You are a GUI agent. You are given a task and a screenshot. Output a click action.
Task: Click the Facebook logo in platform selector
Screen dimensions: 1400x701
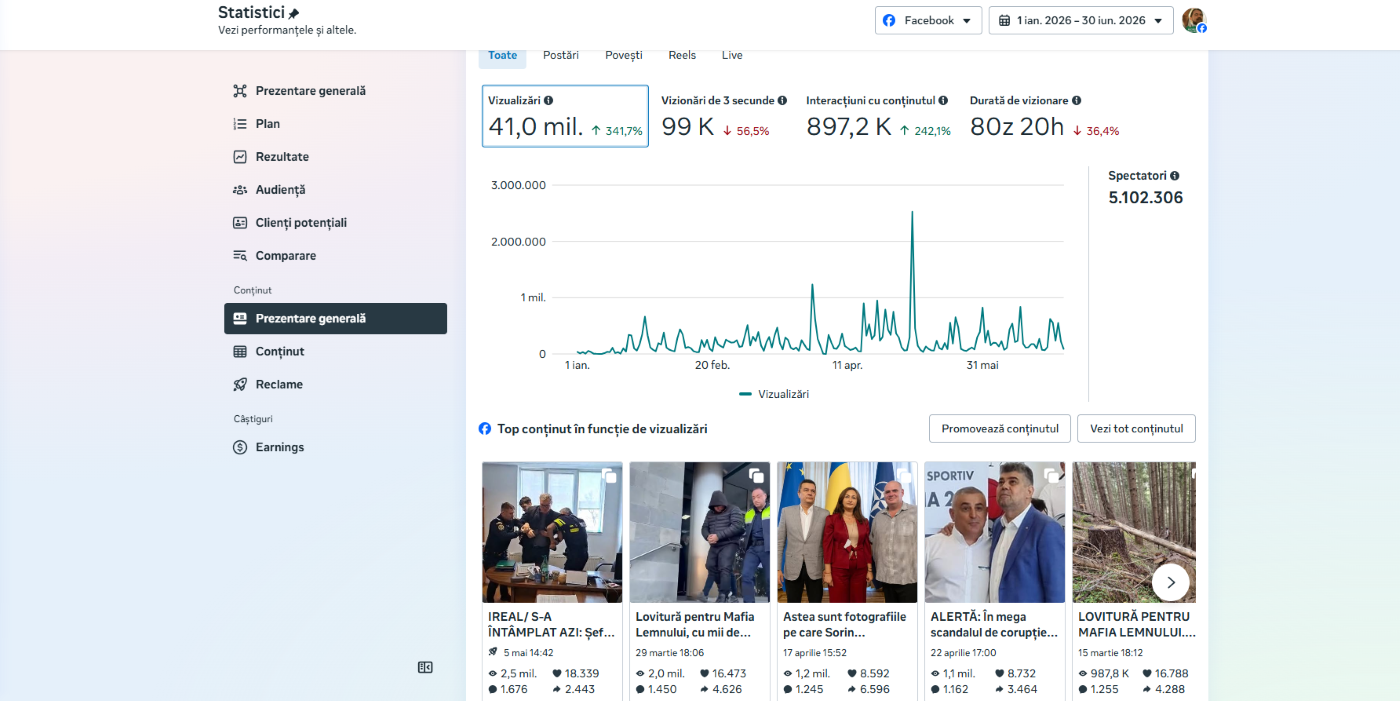[889, 20]
